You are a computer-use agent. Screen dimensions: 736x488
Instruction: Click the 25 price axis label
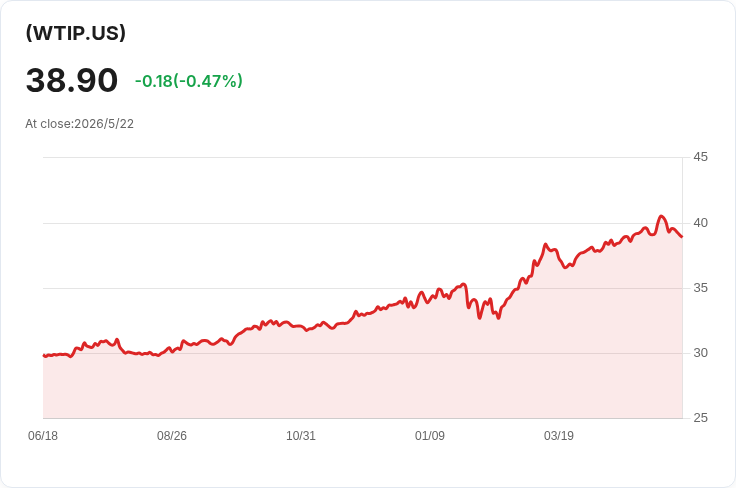pyautogui.click(x=700, y=418)
